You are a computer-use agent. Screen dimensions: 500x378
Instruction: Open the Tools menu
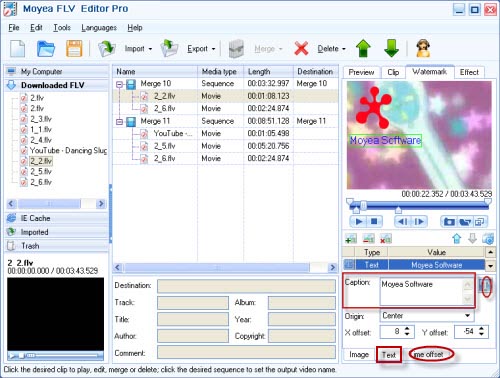click(62, 27)
